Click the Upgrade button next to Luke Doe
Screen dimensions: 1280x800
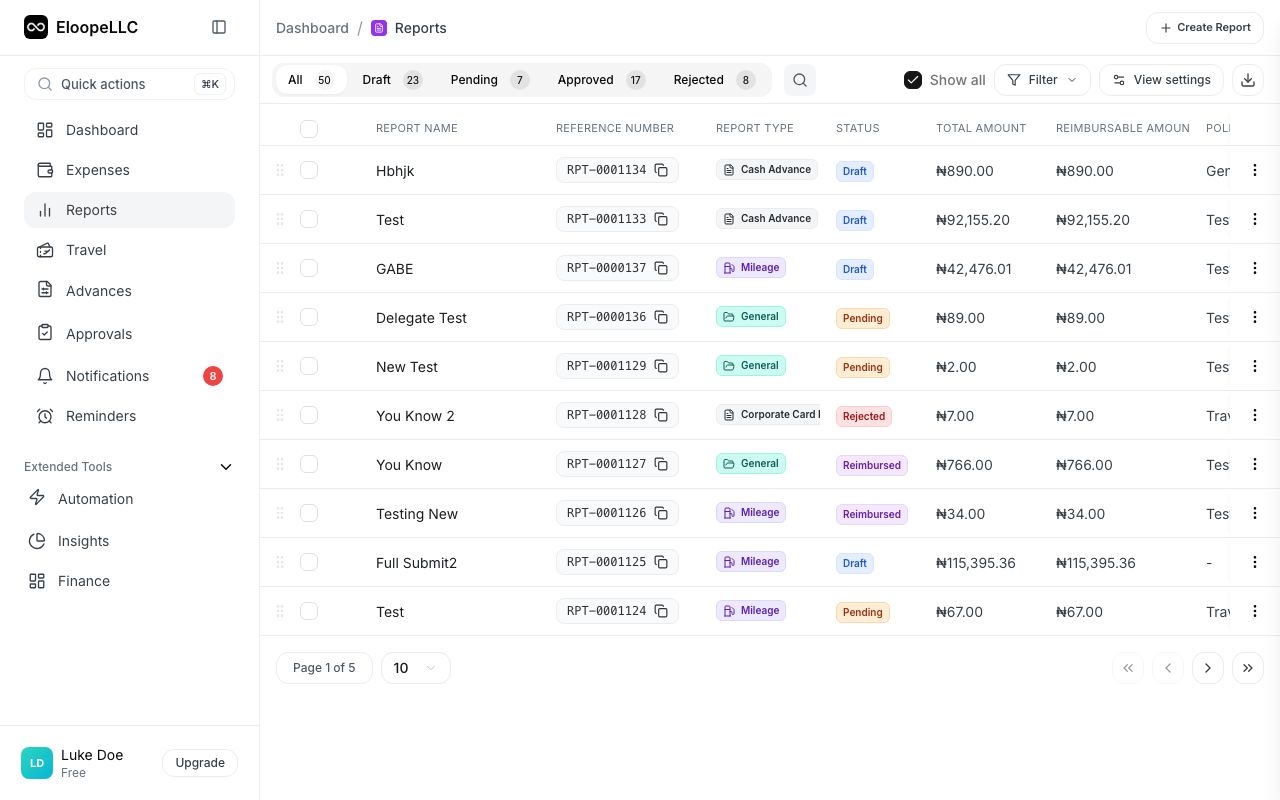pos(199,763)
